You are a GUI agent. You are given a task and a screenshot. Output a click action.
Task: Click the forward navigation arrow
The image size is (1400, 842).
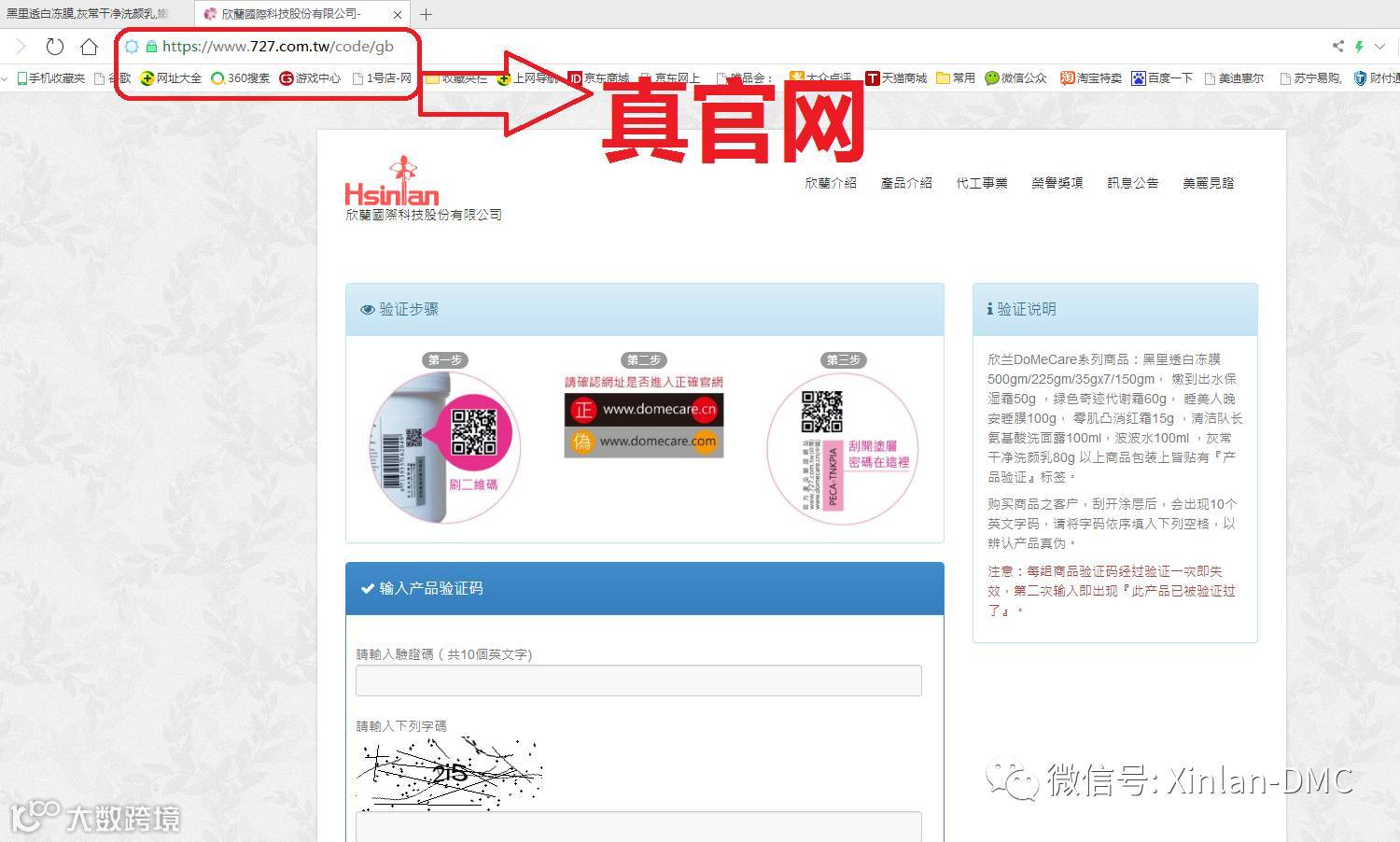tap(21, 47)
